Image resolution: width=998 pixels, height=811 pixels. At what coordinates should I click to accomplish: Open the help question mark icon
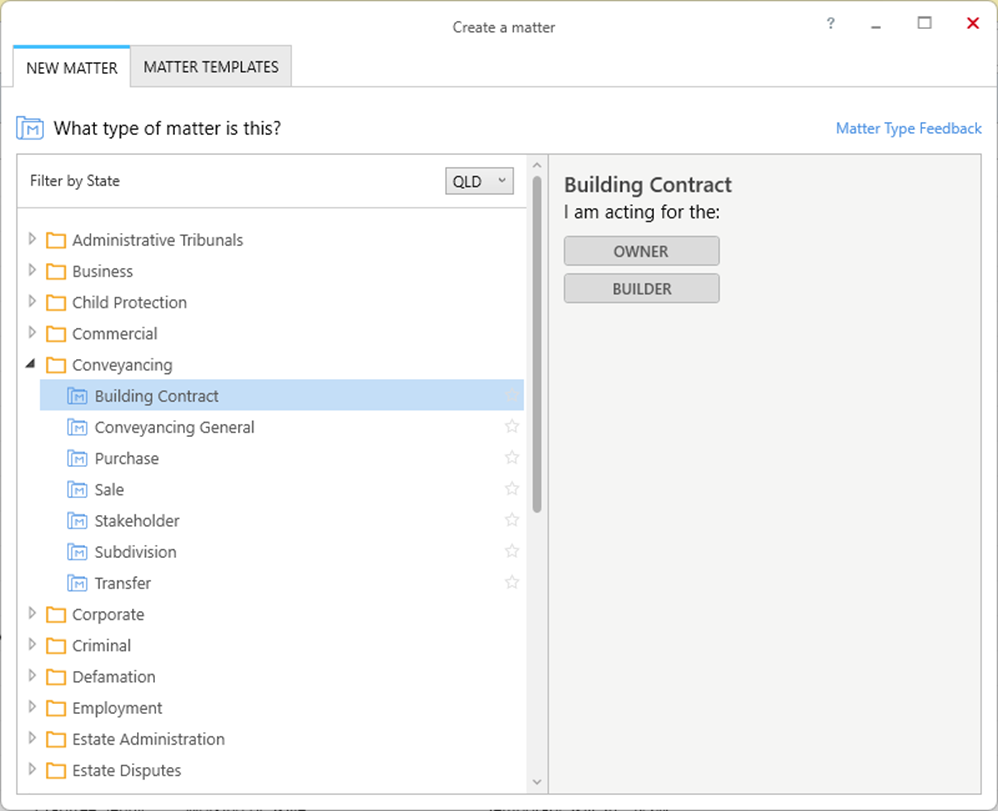[831, 24]
